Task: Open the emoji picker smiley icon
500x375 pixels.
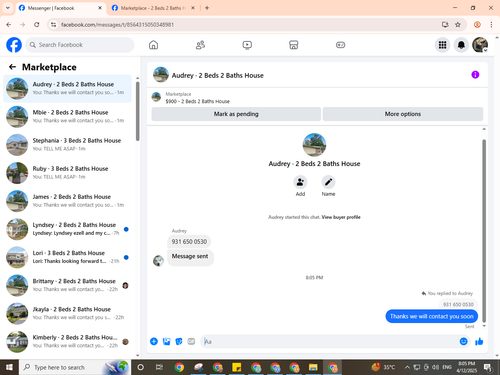Action: click(463, 341)
